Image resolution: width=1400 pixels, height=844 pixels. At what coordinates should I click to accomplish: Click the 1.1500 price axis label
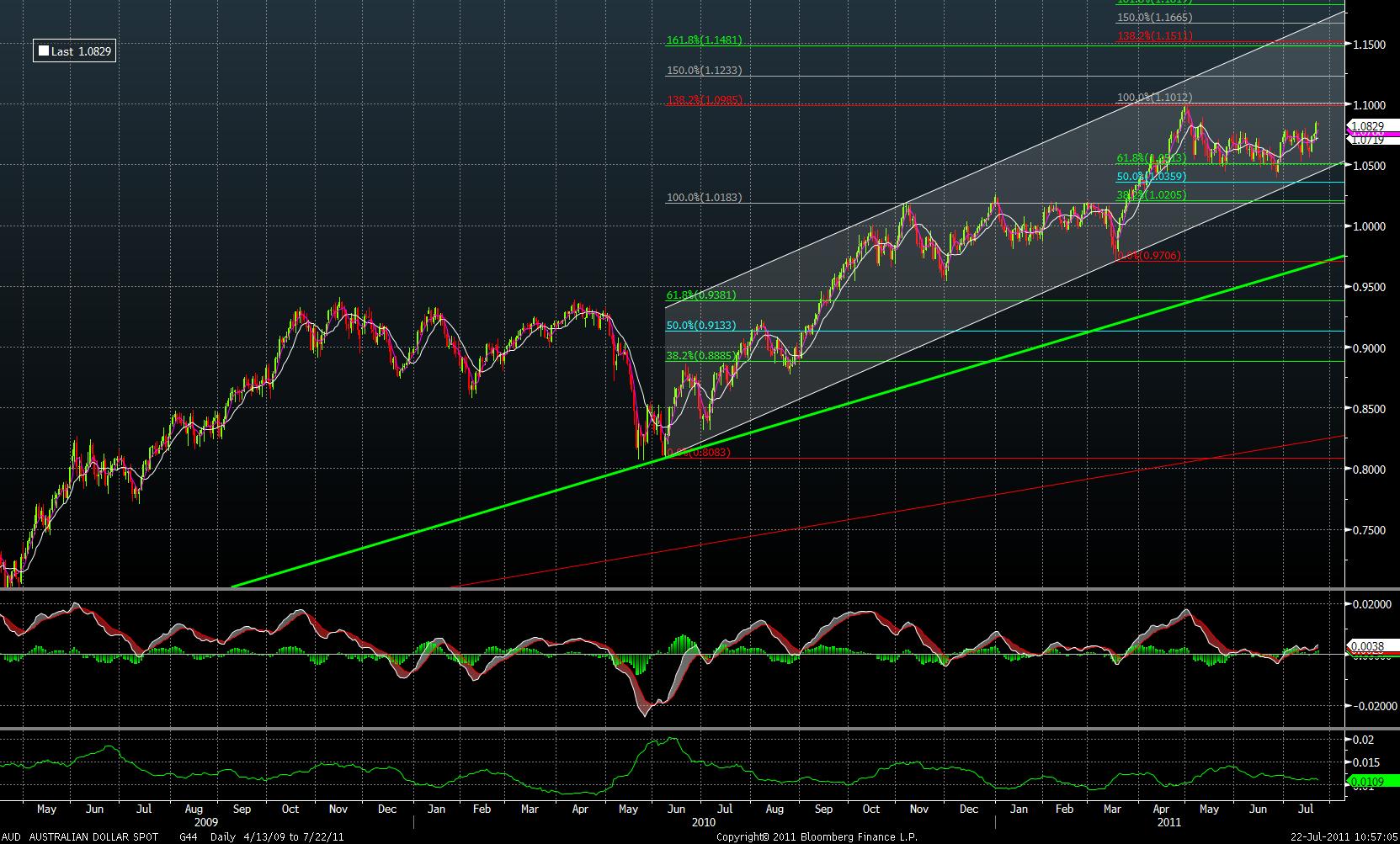(x=1369, y=45)
